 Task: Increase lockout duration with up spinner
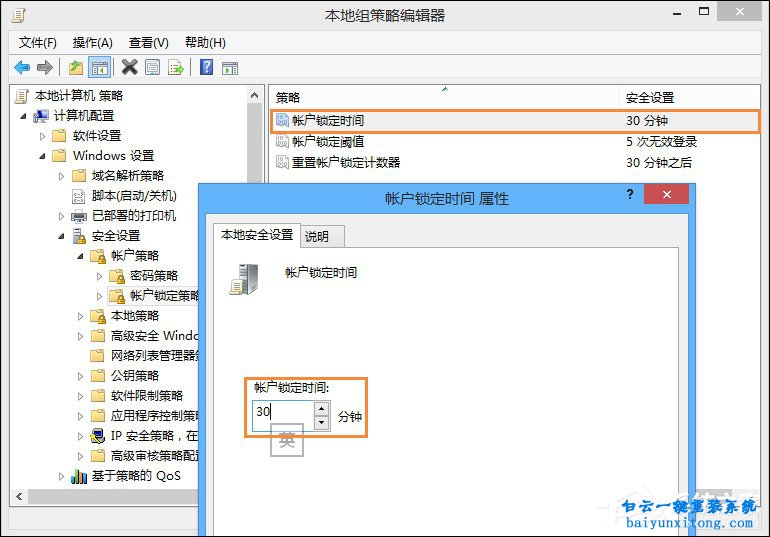pyautogui.click(x=322, y=408)
